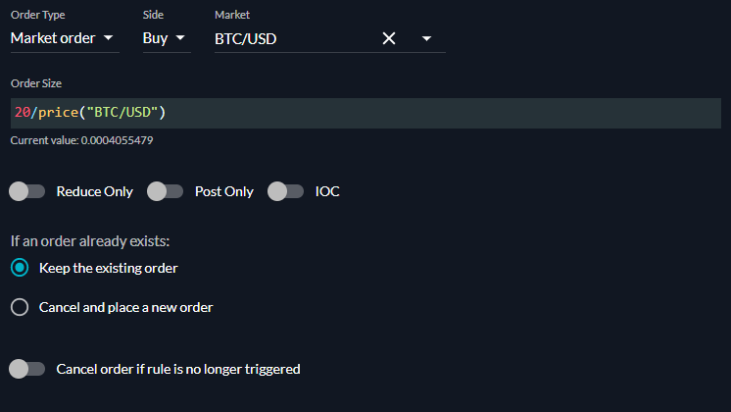
Task: Open the Side dropdown arrow next to Buy
Action: coord(180,38)
